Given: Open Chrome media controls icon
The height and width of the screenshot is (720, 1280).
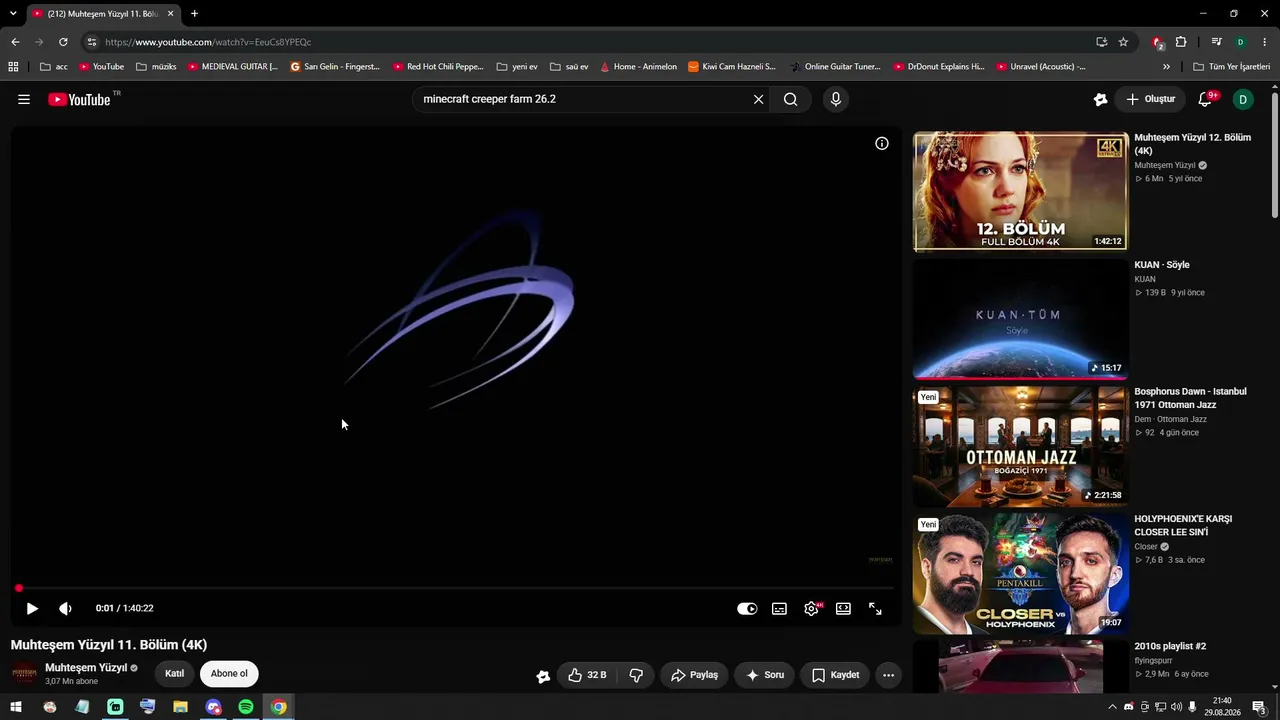Looking at the screenshot, I should (1216, 42).
